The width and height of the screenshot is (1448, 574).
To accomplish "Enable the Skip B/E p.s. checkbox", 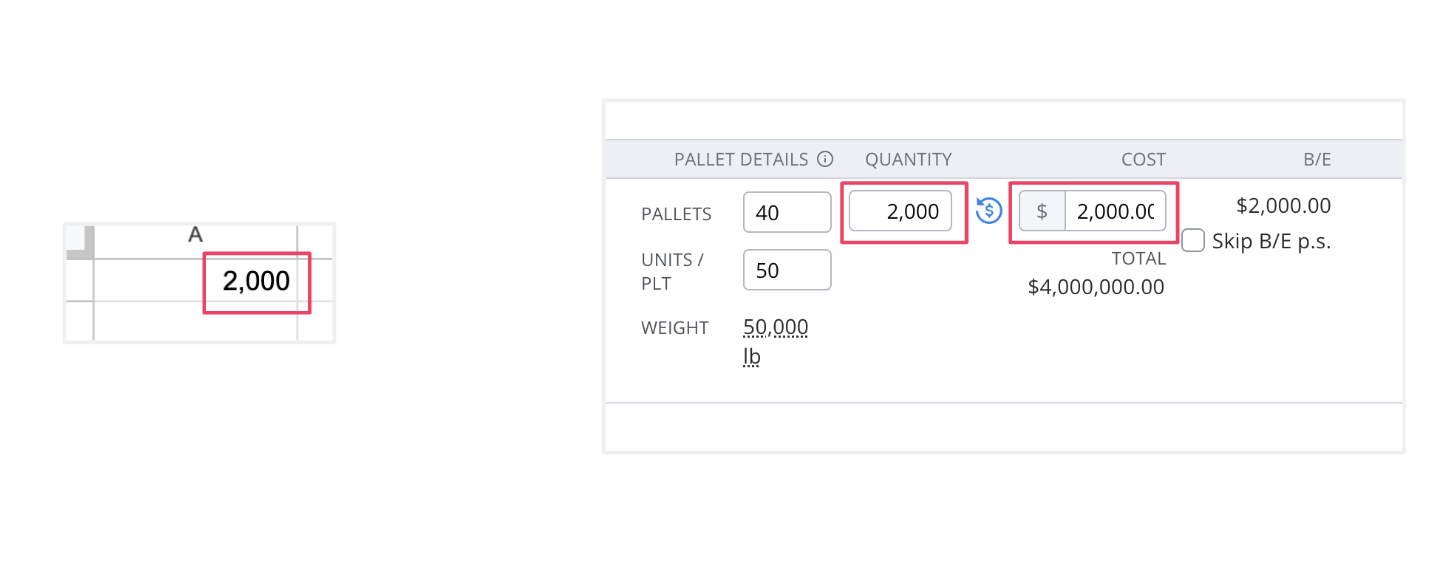I will (x=1193, y=241).
